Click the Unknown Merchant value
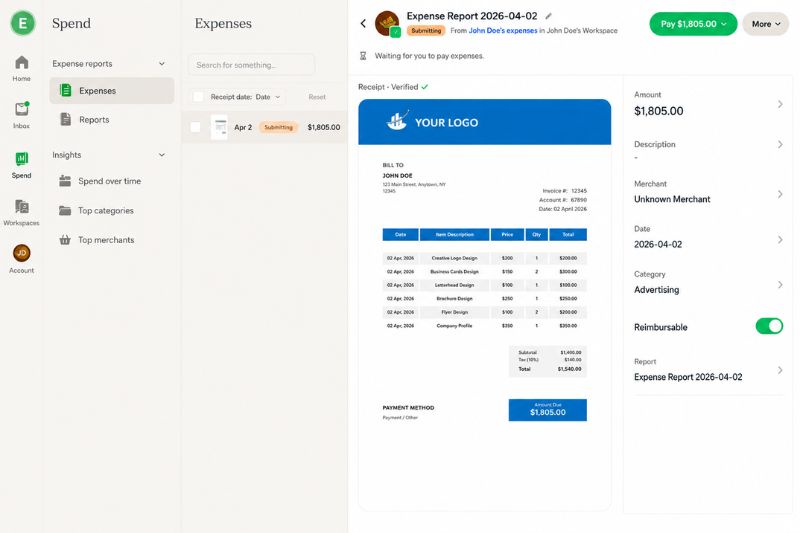Image resolution: width=800 pixels, height=533 pixels. click(672, 199)
